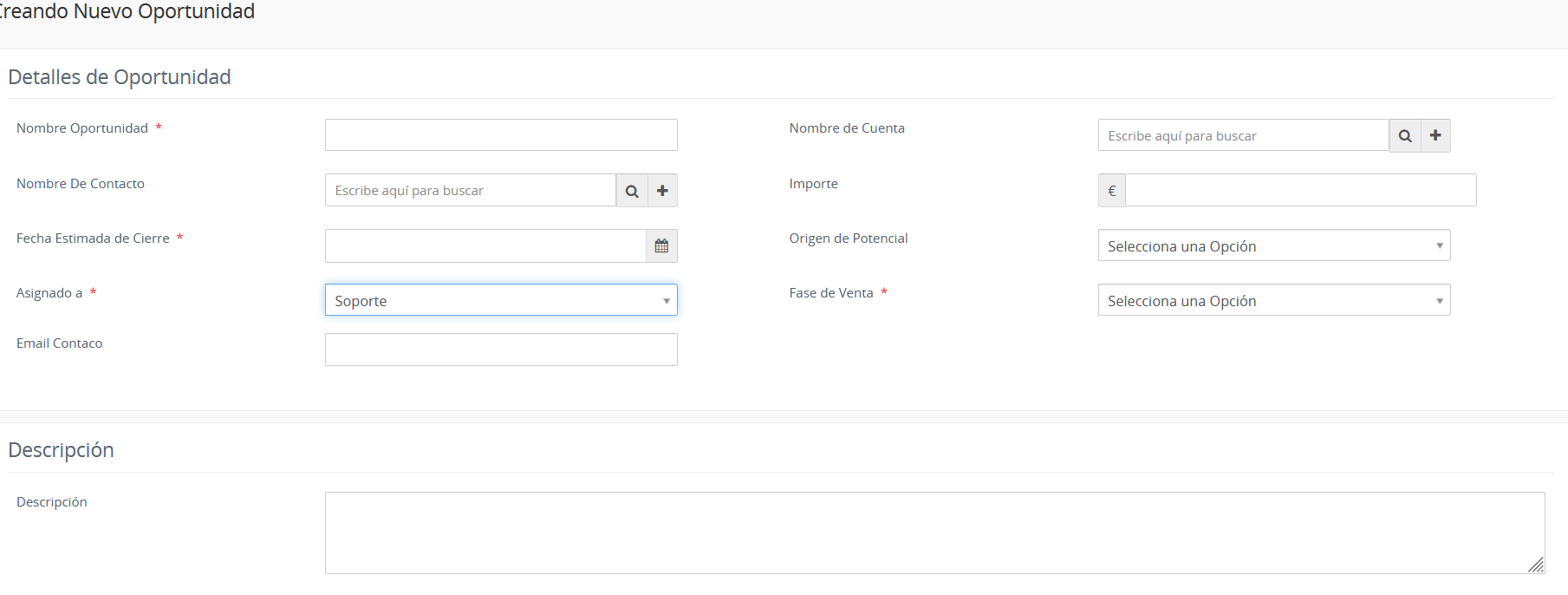This screenshot has width=1568, height=595.
Task: Click the Nombre Oportunidad label
Action: pyautogui.click(x=82, y=128)
